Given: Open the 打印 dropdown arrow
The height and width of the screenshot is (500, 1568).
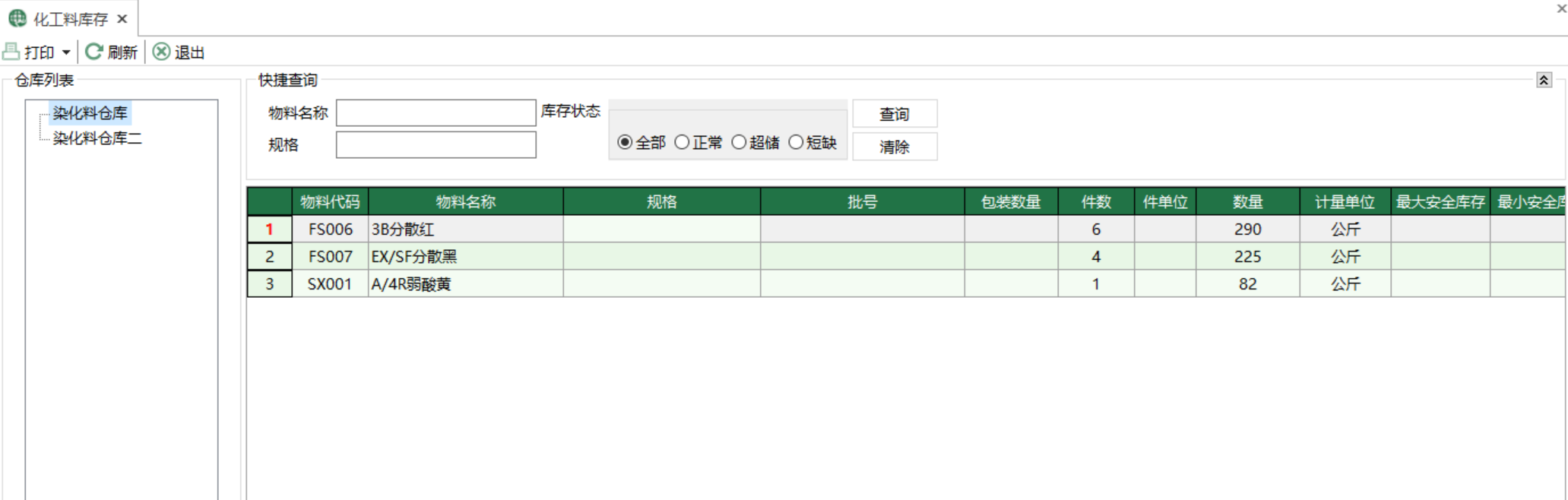Looking at the screenshot, I should 66,52.
